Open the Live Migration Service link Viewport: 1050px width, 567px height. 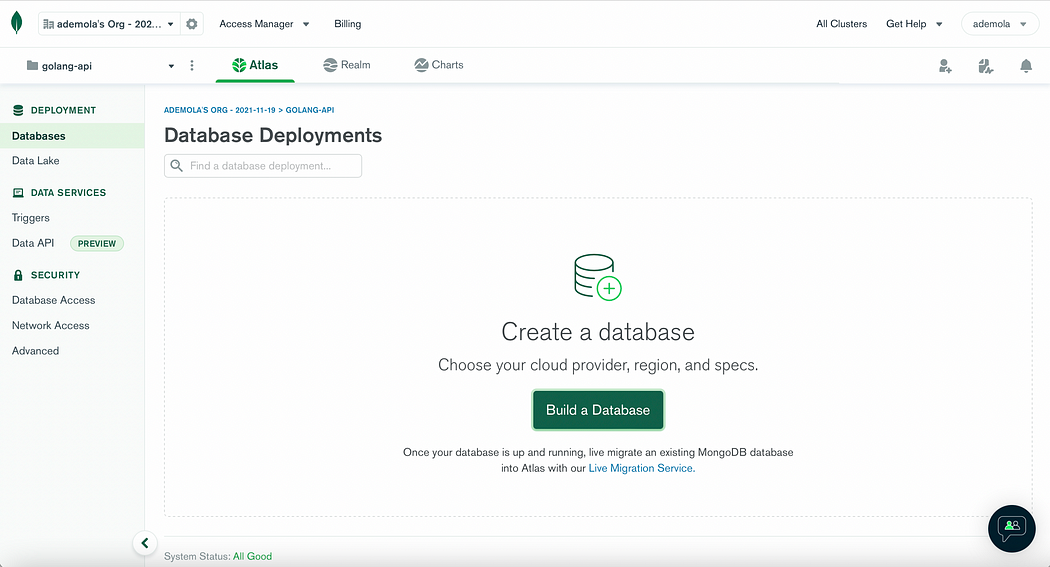[x=642, y=469]
